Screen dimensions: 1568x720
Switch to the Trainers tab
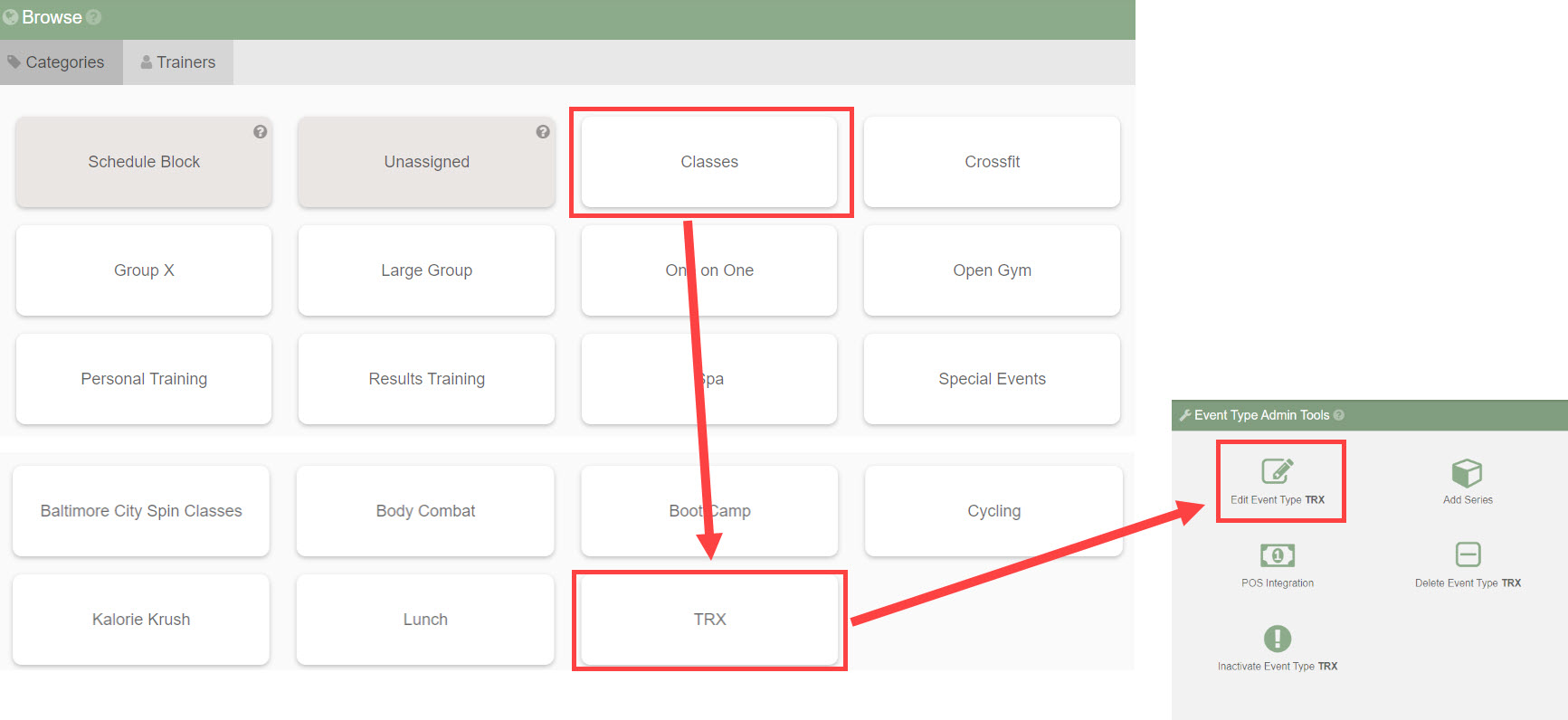pyautogui.click(x=178, y=62)
